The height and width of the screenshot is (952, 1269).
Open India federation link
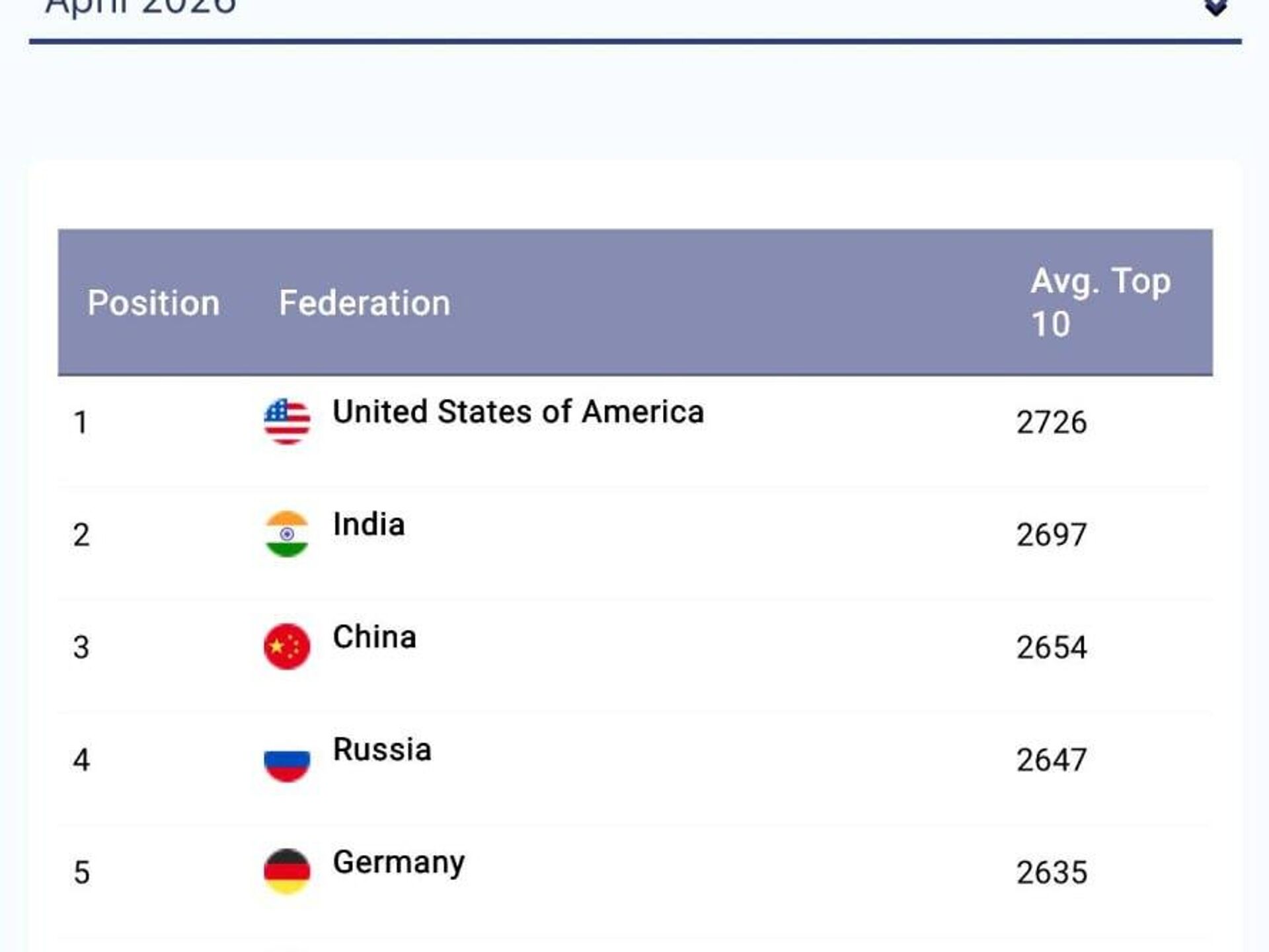369,525
